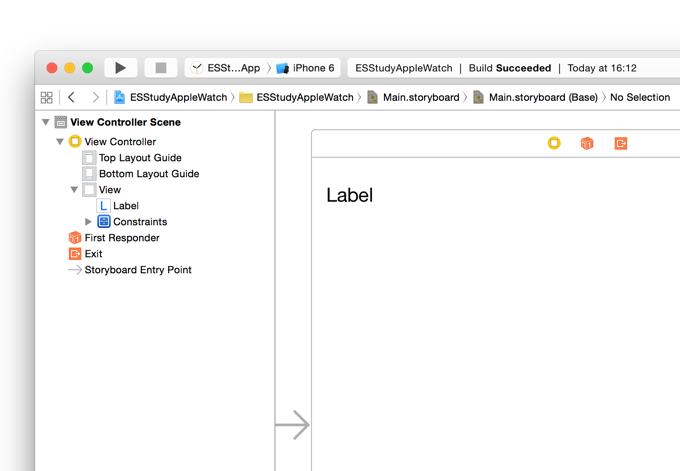Go back in editor history

(x=72, y=98)
